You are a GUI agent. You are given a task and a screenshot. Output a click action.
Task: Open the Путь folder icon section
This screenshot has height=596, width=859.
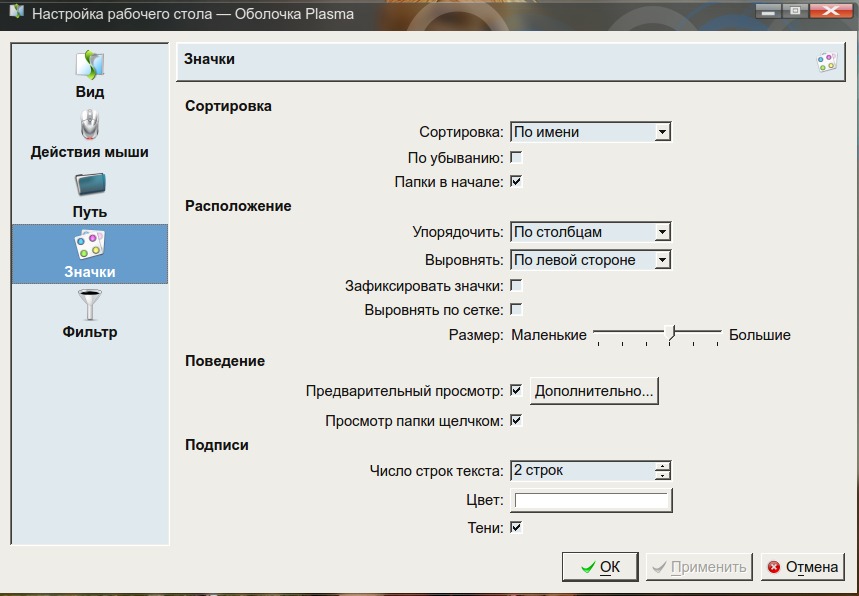click(90, 185)
